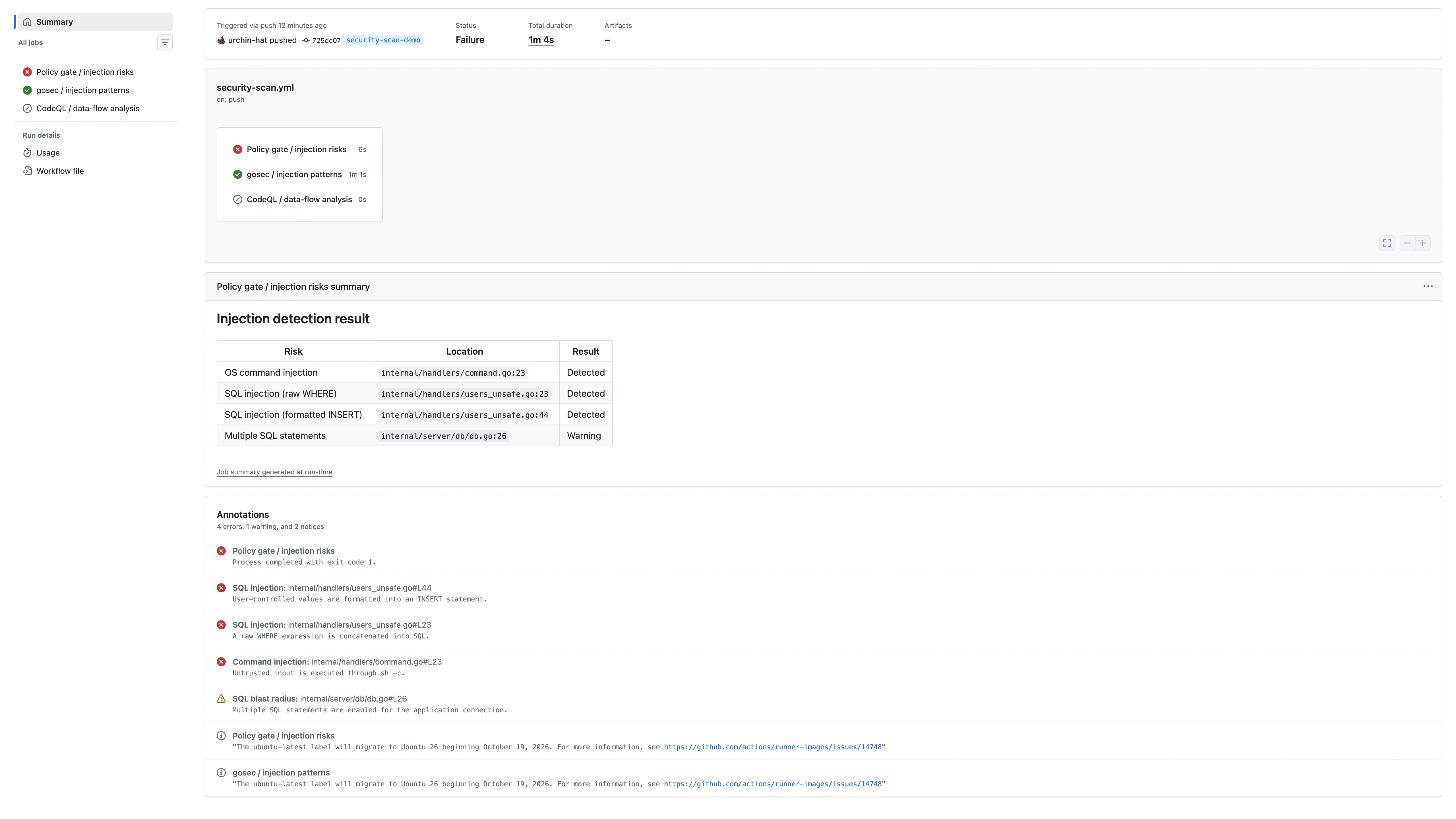The image size is (1456, 819).
Task: Click the security-scan-demo branch label
Action: coord(383,40)
